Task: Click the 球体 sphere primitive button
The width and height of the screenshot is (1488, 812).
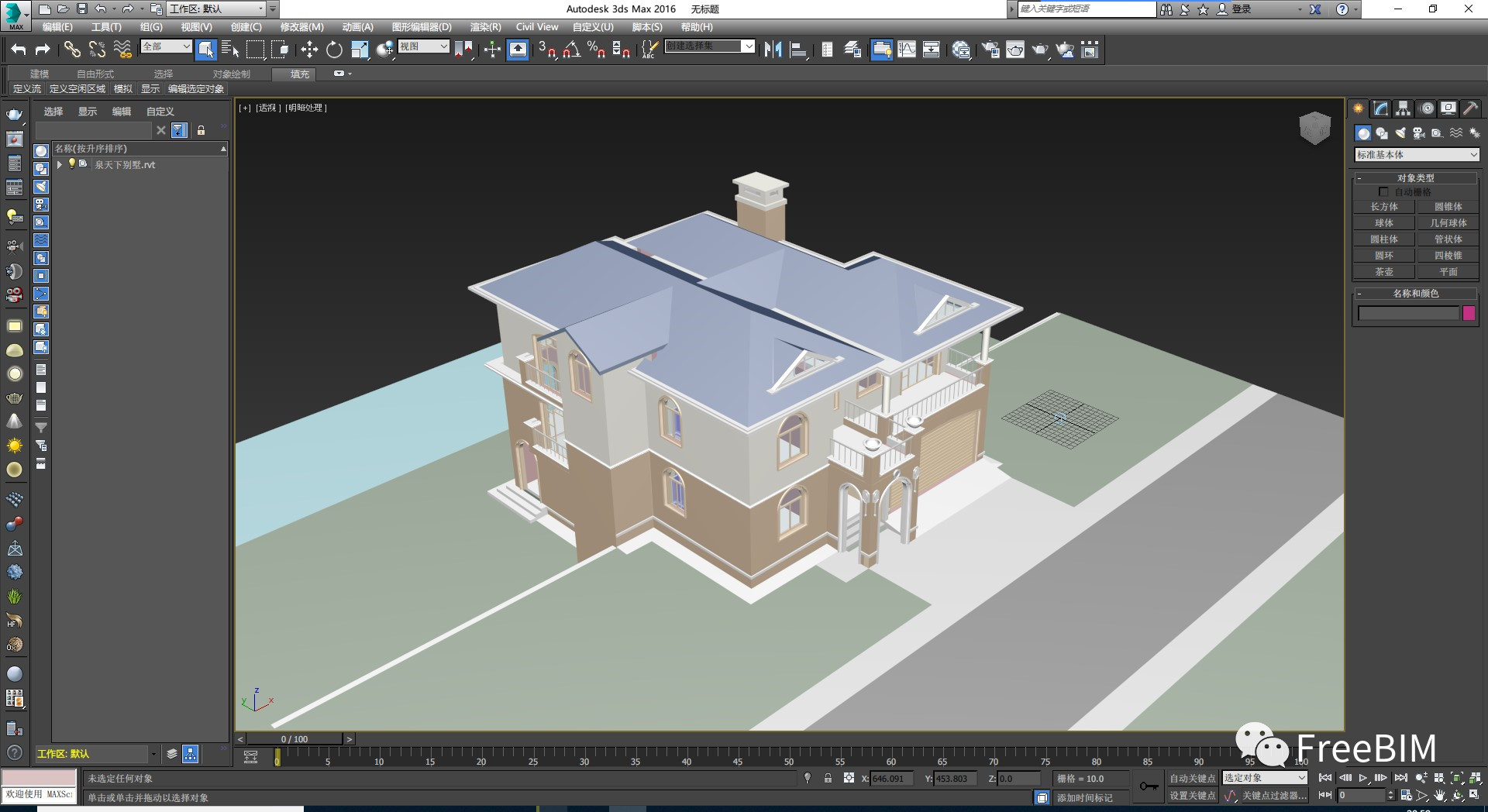Action: tap(1384, 223)
